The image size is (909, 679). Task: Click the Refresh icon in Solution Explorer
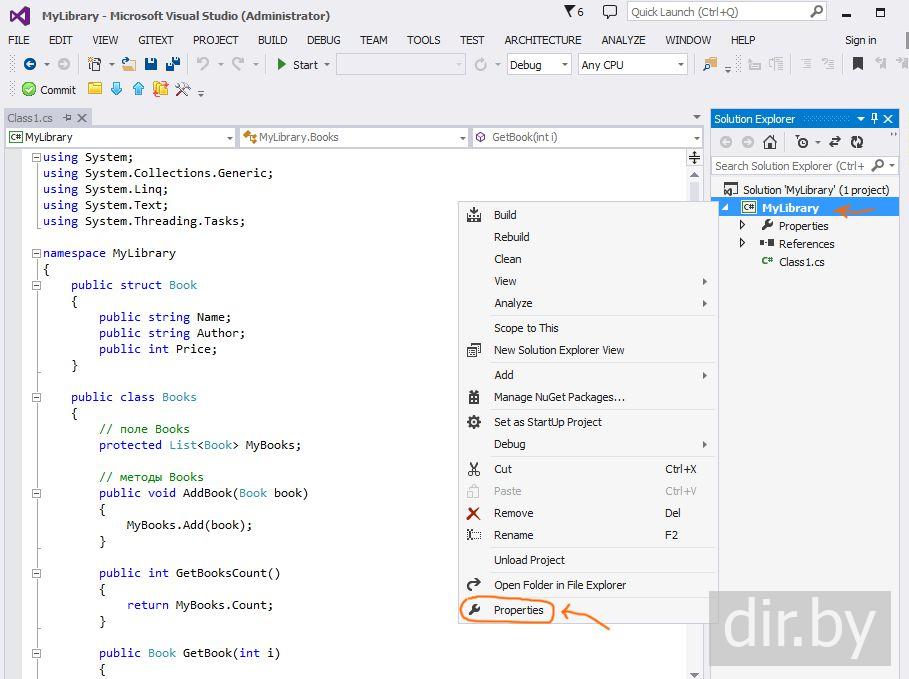(x=857, y=142)
